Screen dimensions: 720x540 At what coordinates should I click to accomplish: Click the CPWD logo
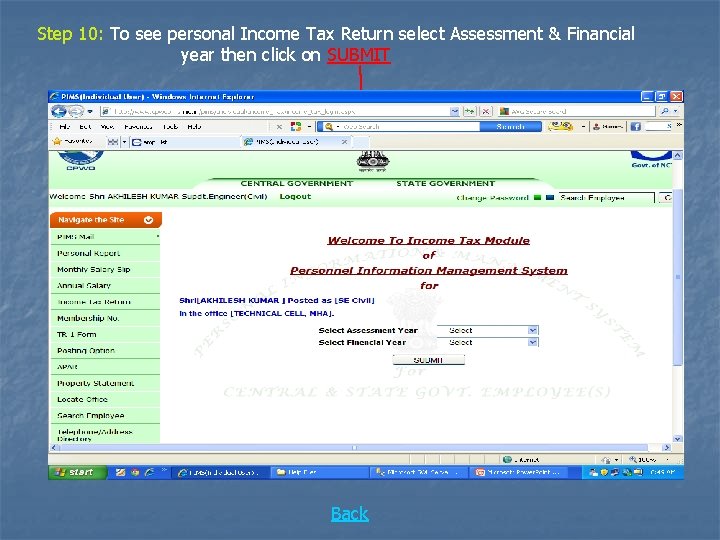click(80, 161)
